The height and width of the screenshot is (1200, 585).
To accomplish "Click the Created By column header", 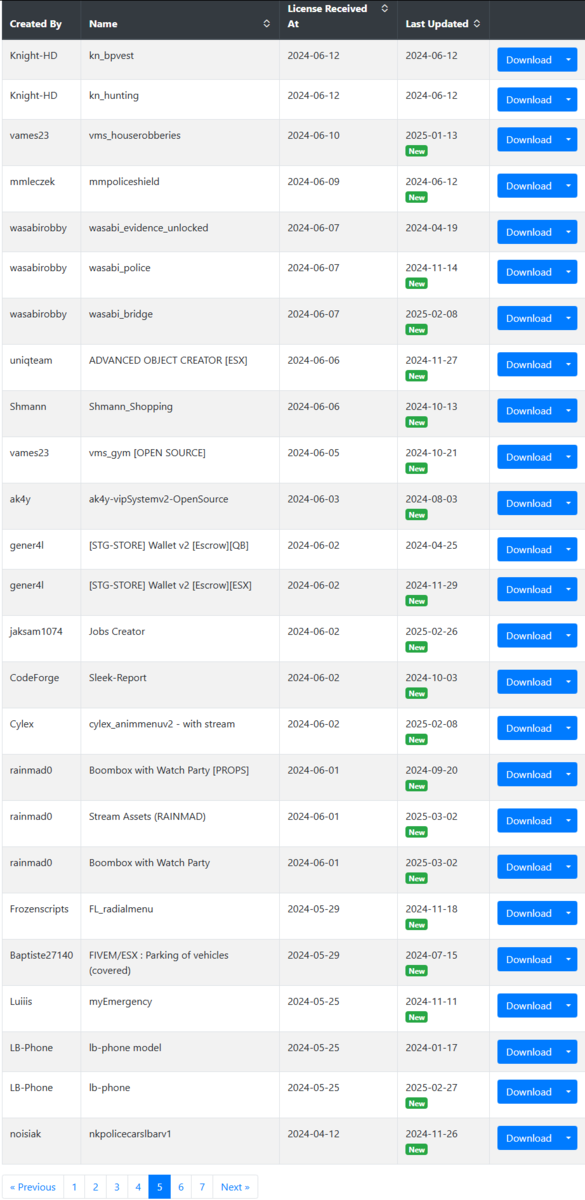I will tap(36, 23).
